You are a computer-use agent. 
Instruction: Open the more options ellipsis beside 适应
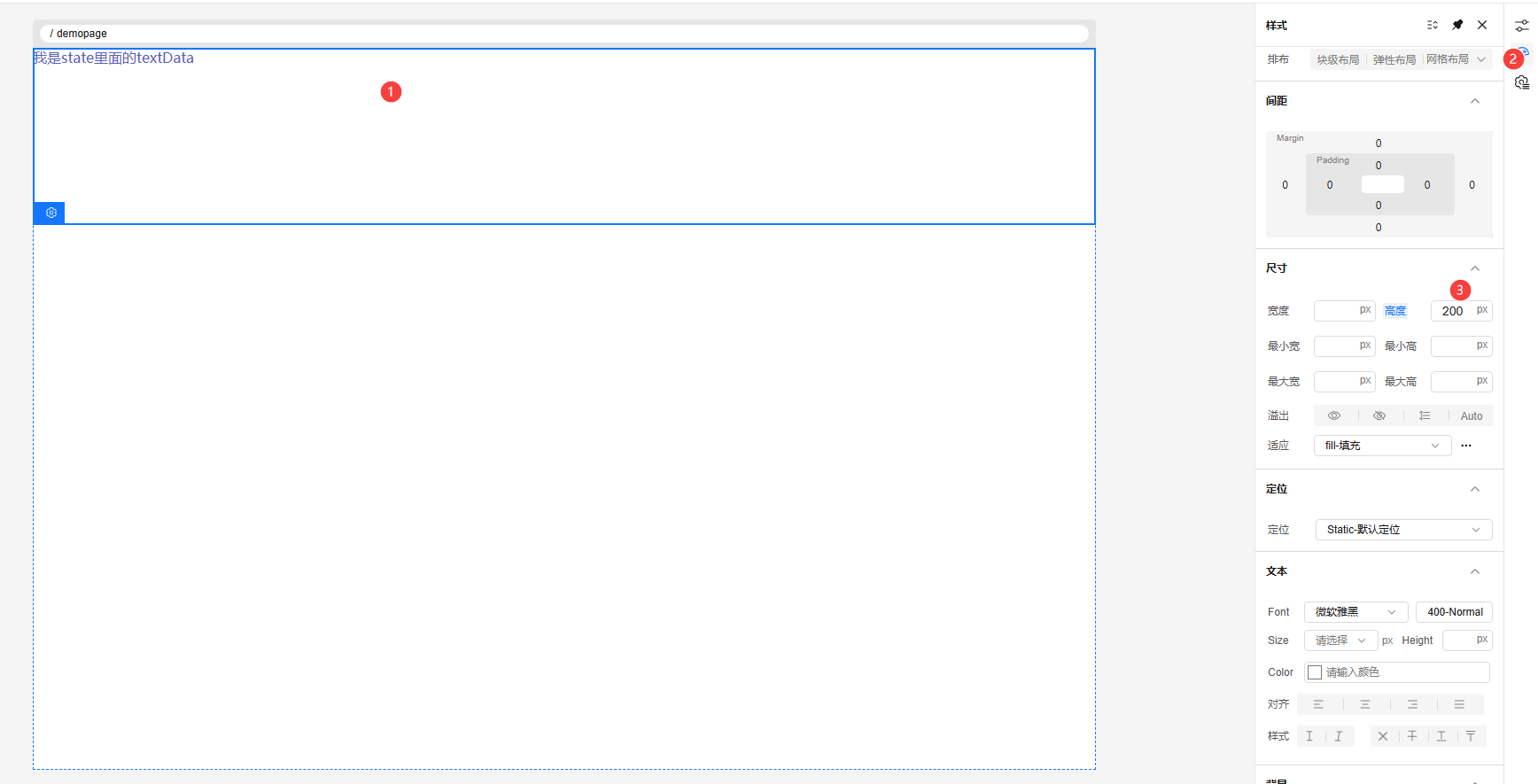[x=1466, y=446]
